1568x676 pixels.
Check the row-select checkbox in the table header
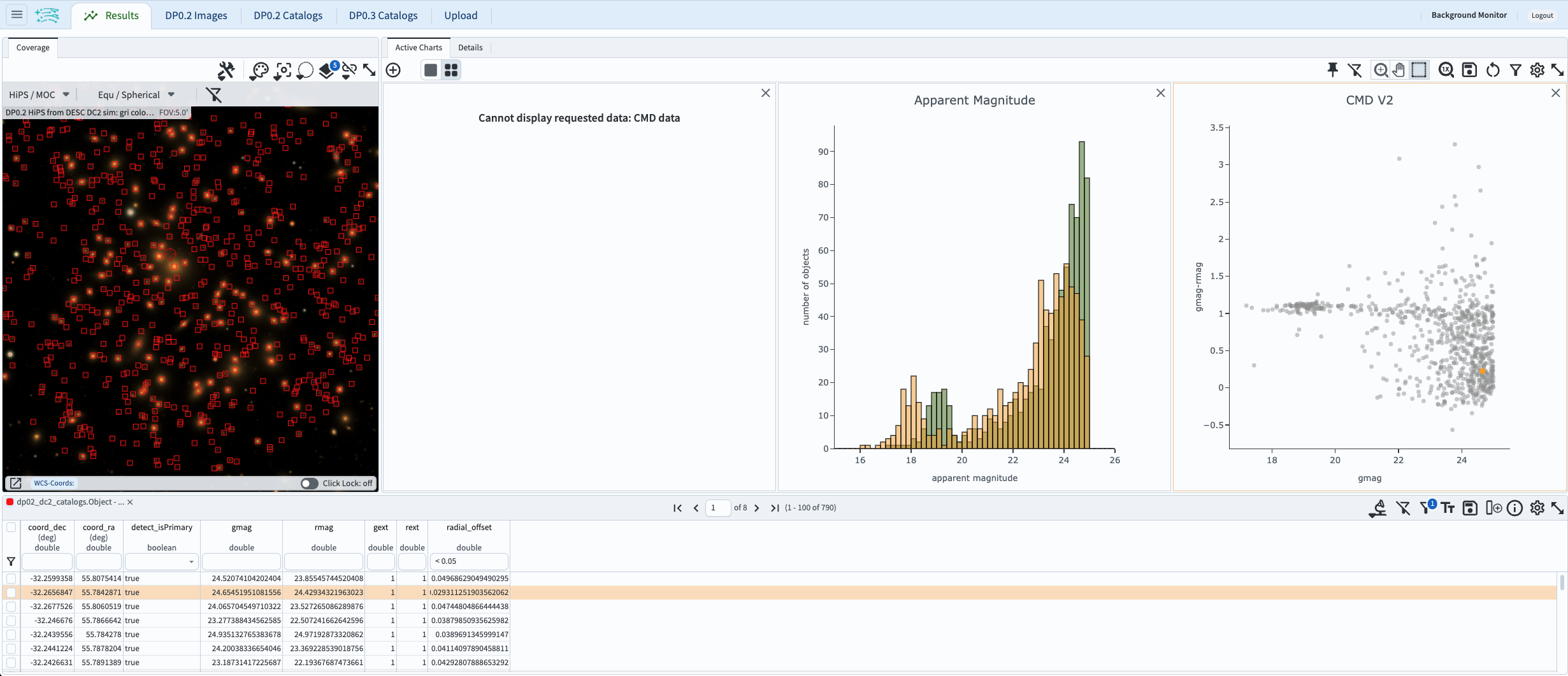11,528
